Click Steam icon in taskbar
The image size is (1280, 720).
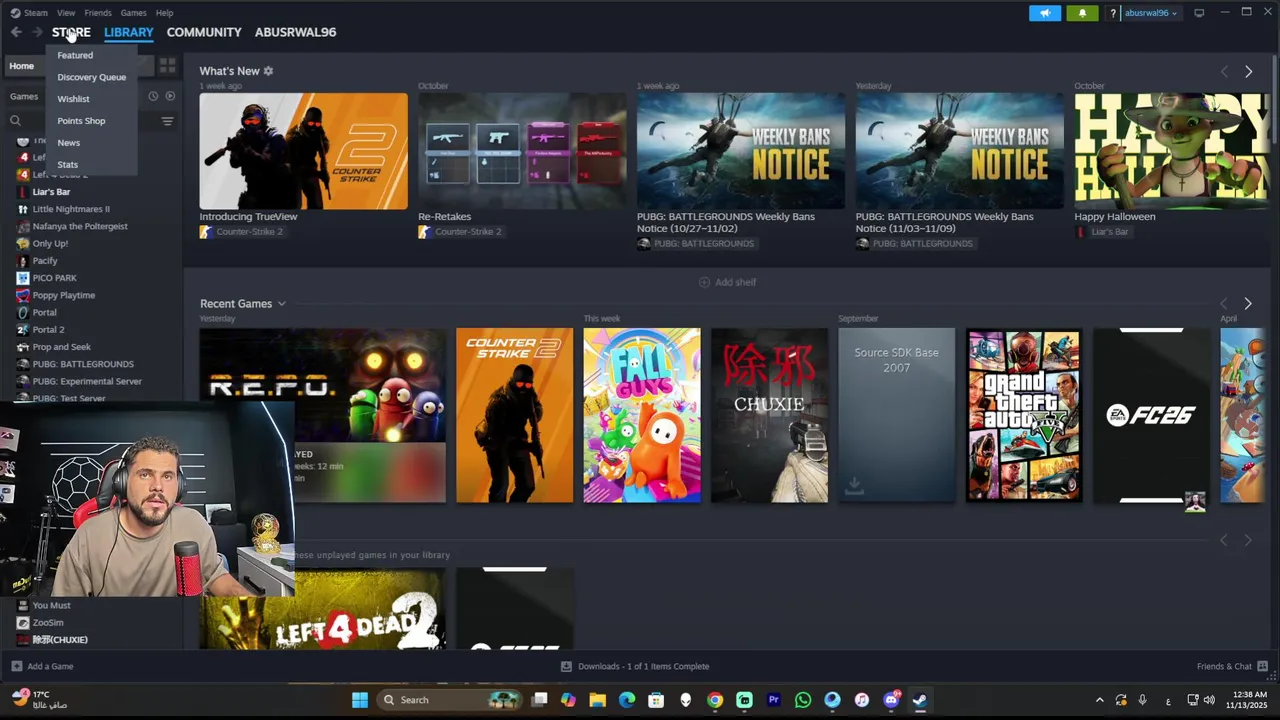click(920, 700)
